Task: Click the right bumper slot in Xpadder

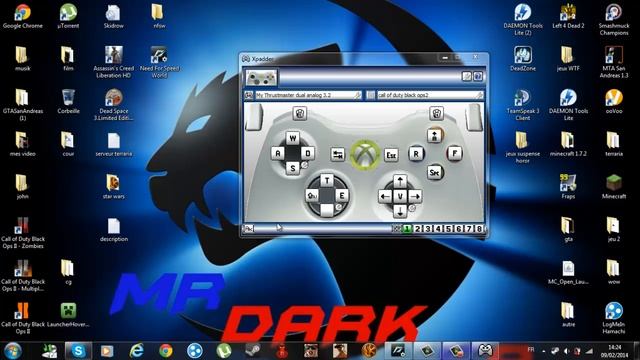Action: 474,117
